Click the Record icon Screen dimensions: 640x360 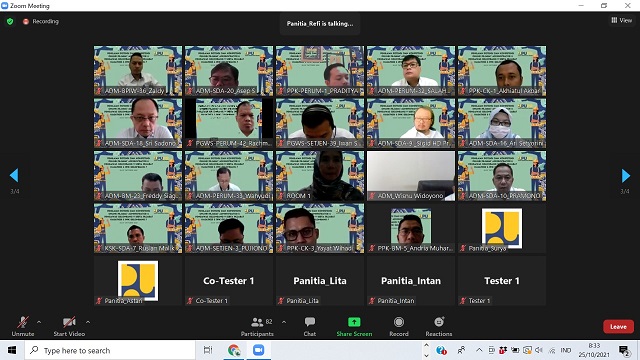(x=399, y=322)
